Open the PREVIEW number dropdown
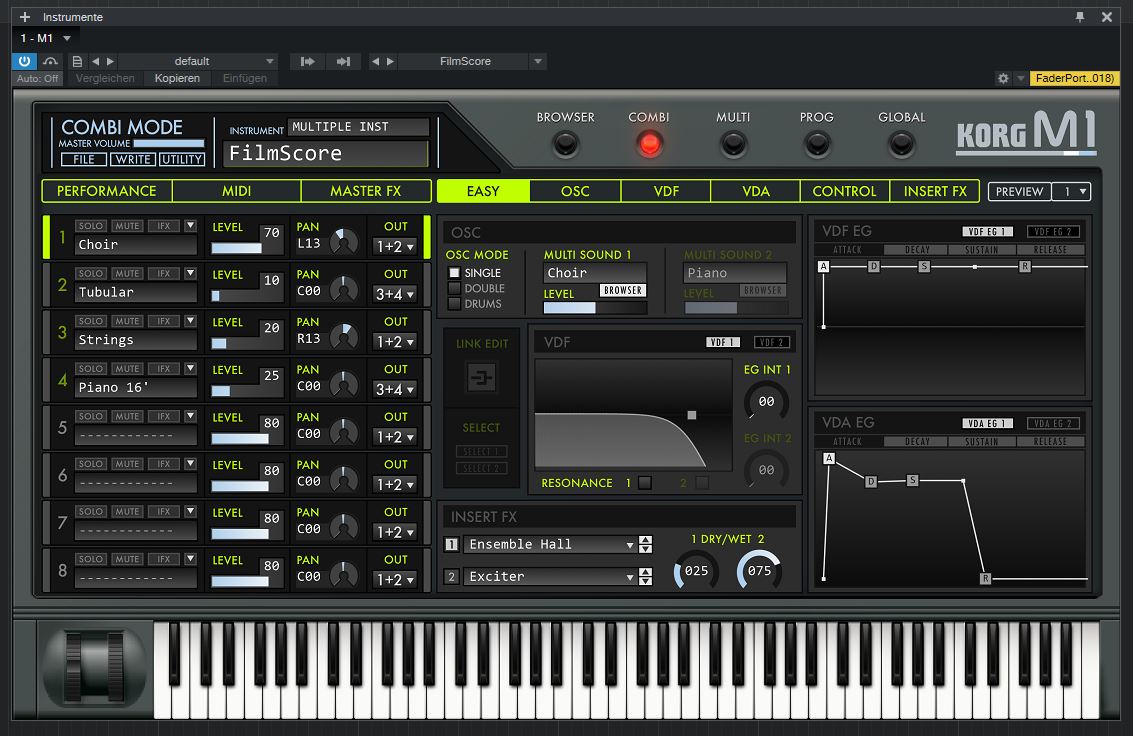This screenshot has width=1133, height=736. 1071,191
